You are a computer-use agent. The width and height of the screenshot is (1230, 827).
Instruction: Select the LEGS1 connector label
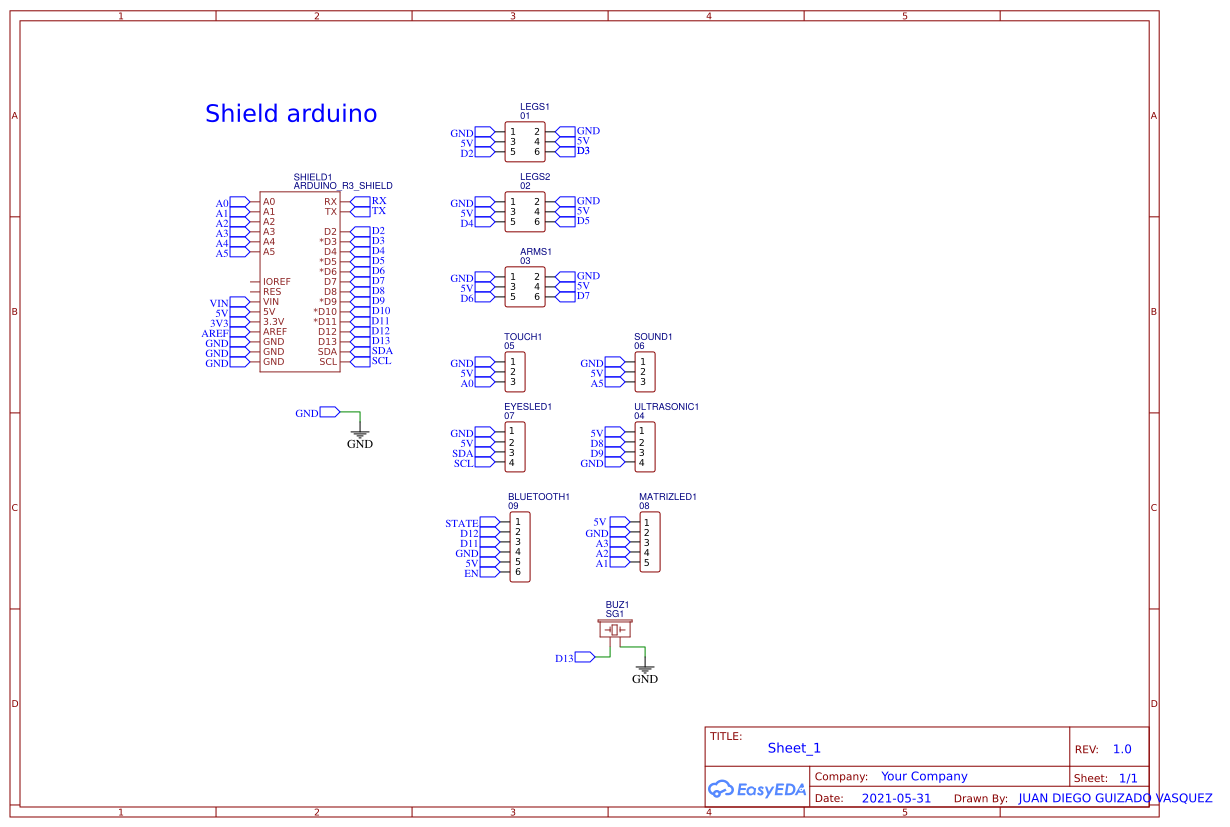(x=535, y=106)
